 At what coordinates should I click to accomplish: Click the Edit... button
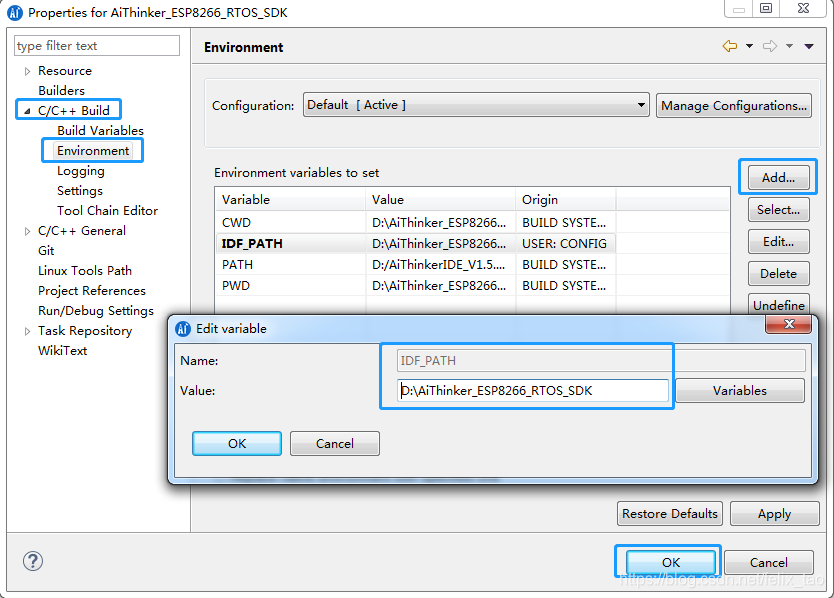click(778, 242)
